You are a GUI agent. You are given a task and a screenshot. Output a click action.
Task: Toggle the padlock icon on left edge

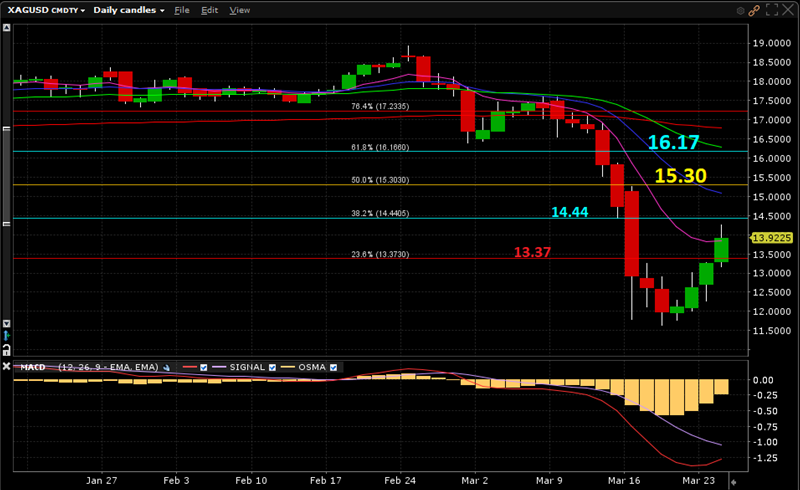[7, 350]
